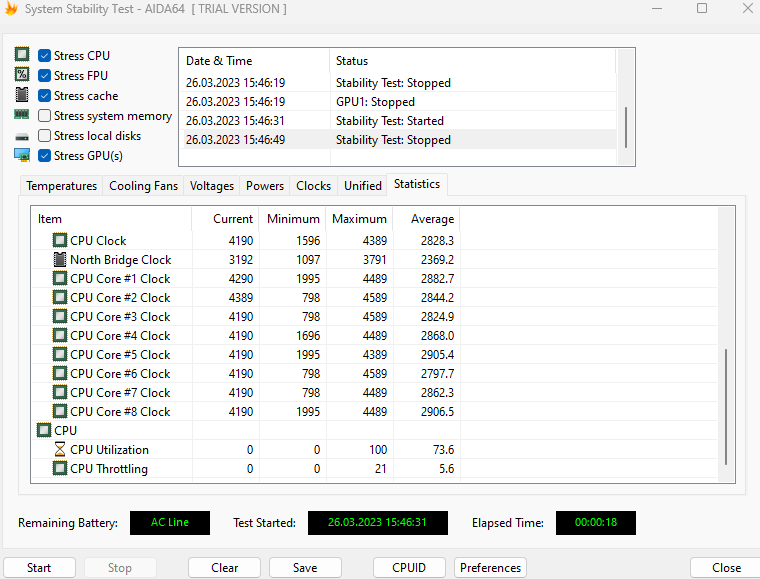Click the Start button
The image size is (760, 579).
click(39, 567)
